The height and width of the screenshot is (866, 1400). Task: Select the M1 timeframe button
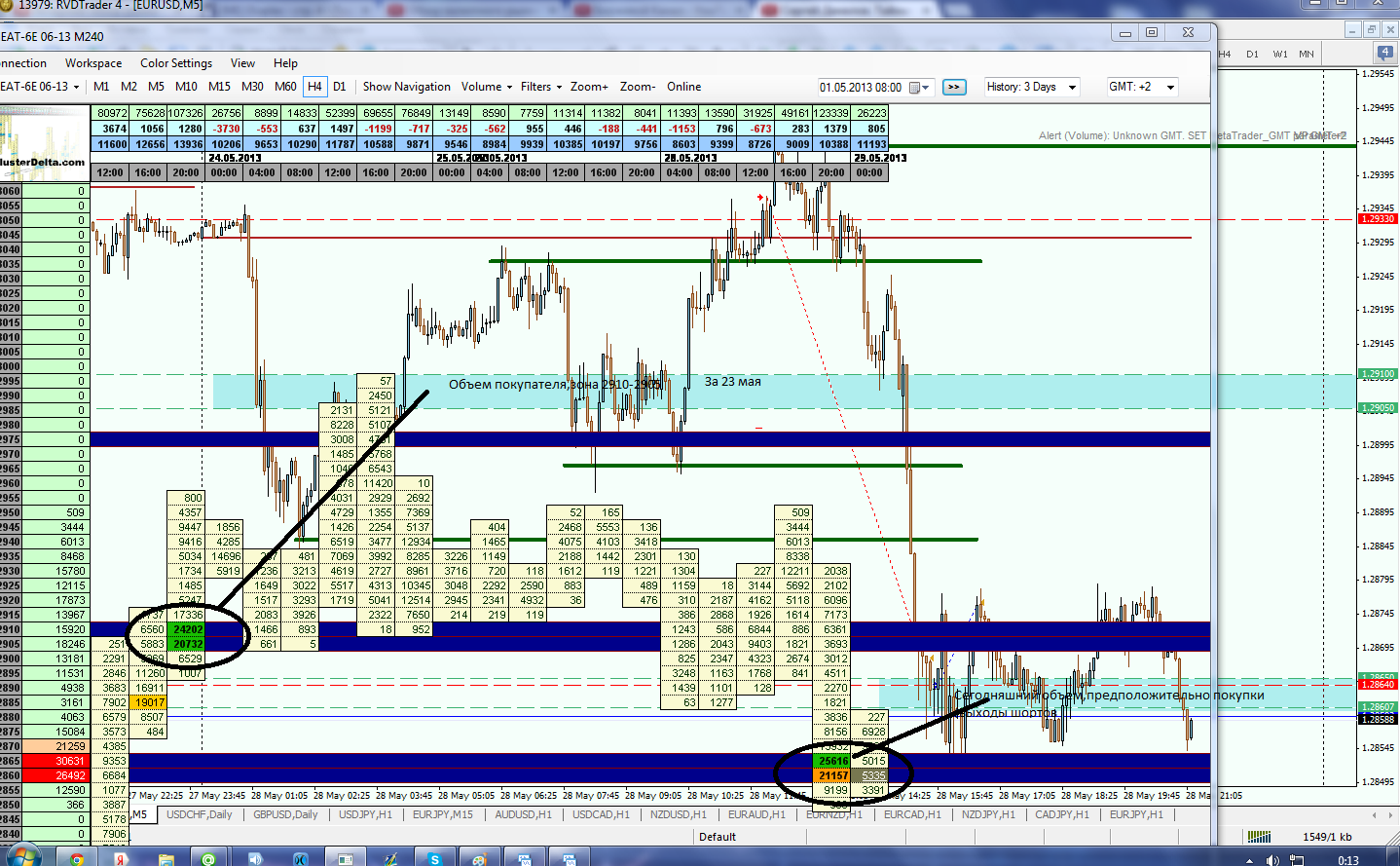[101, 87]
